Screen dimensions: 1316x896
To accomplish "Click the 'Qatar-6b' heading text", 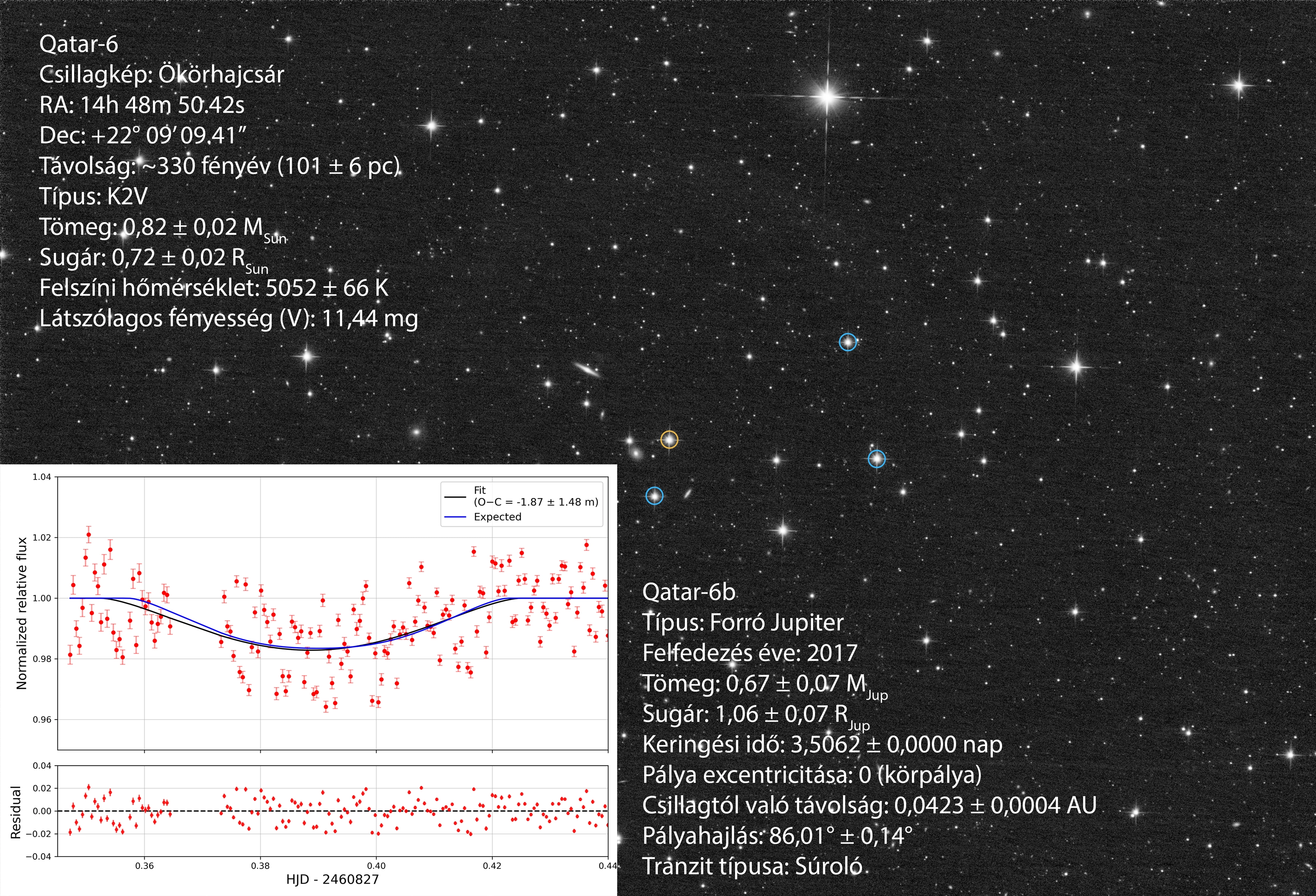I will coord(688,593).
